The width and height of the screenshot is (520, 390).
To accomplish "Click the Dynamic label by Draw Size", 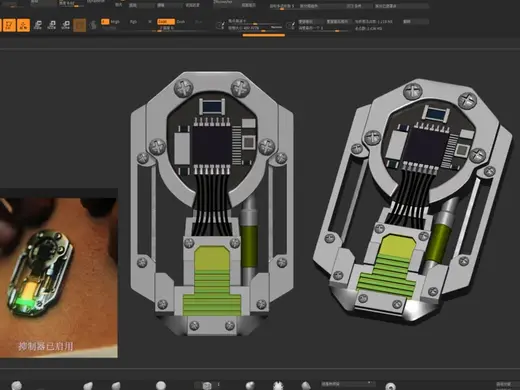I will [276, 28].
